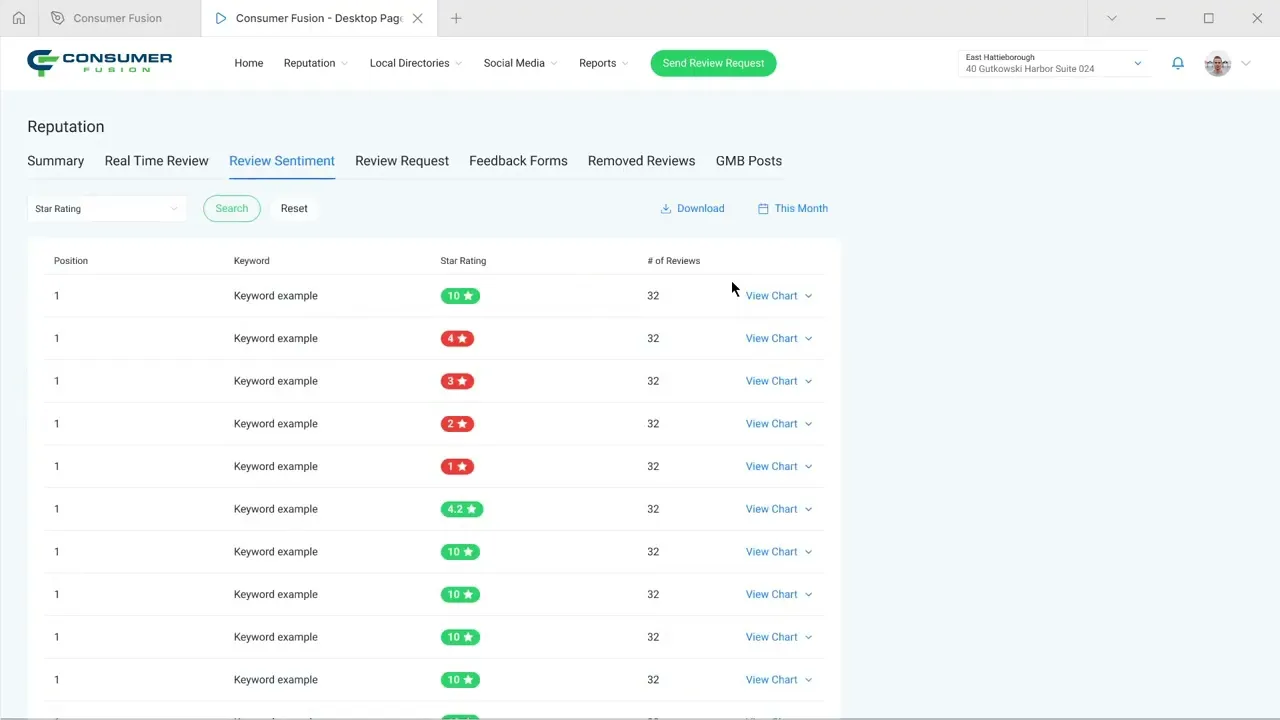Click the 32 reviews value in 3-star row
This screenshot has height=720, width=1280.
coord(653,381)
